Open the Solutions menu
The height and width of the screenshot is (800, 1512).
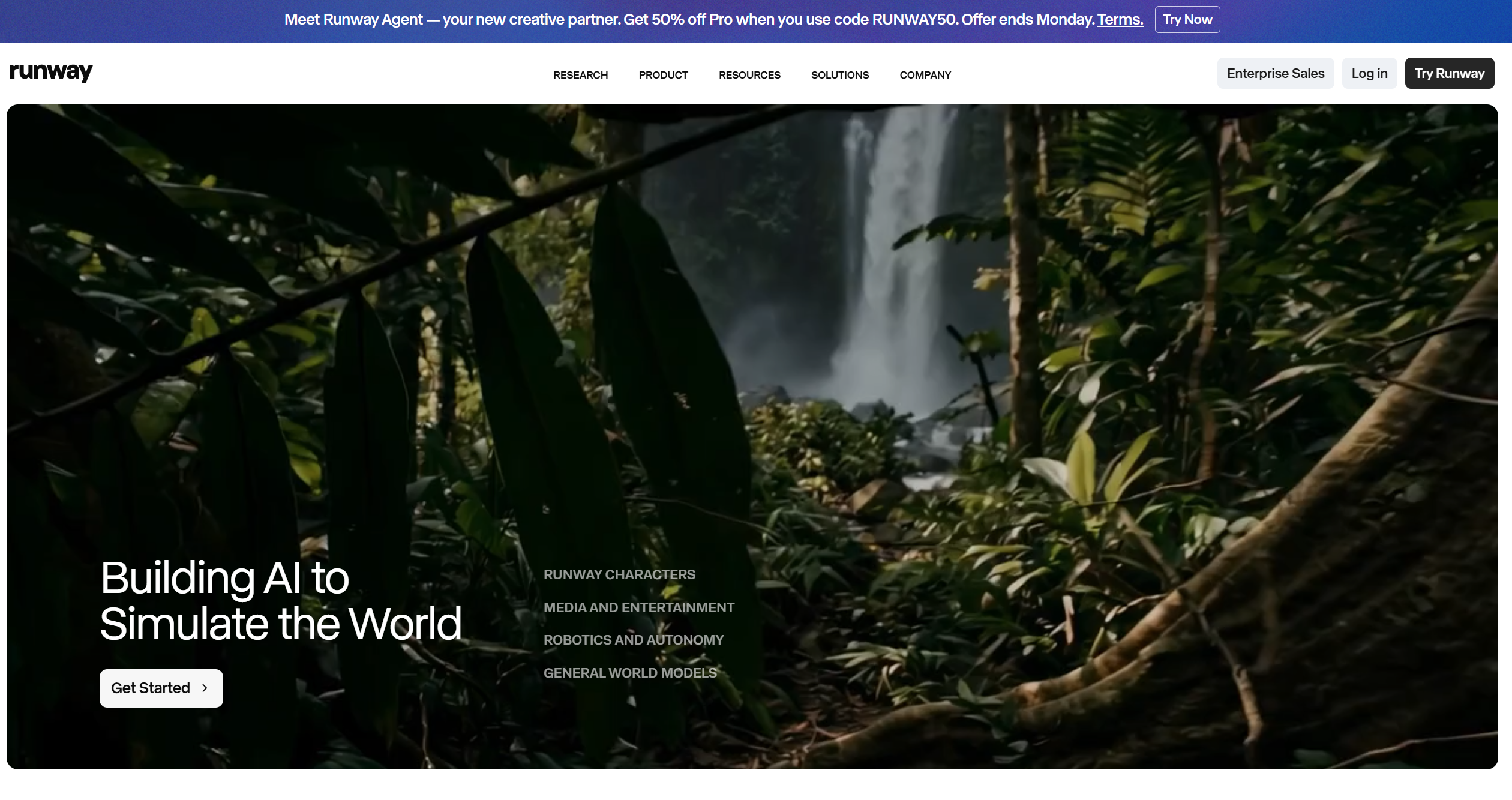click(840, 75)
